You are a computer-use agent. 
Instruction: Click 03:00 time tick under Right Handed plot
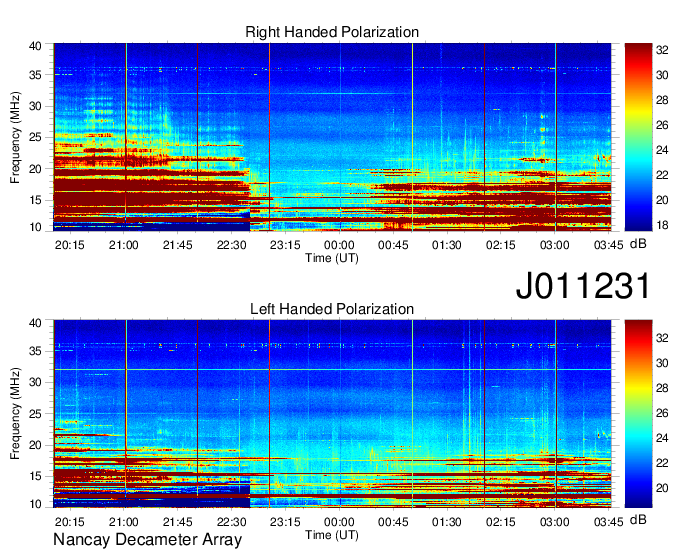tap(555, 245)
